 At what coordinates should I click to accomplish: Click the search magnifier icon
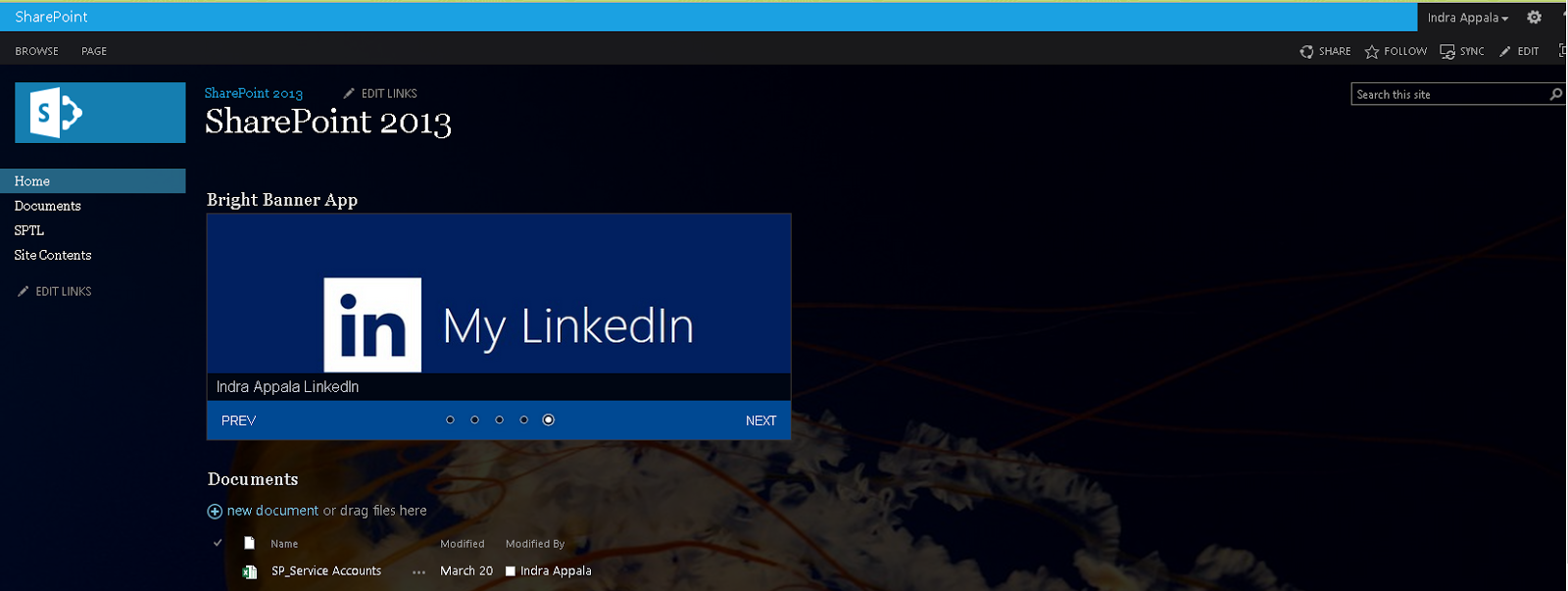[1555, 94]
